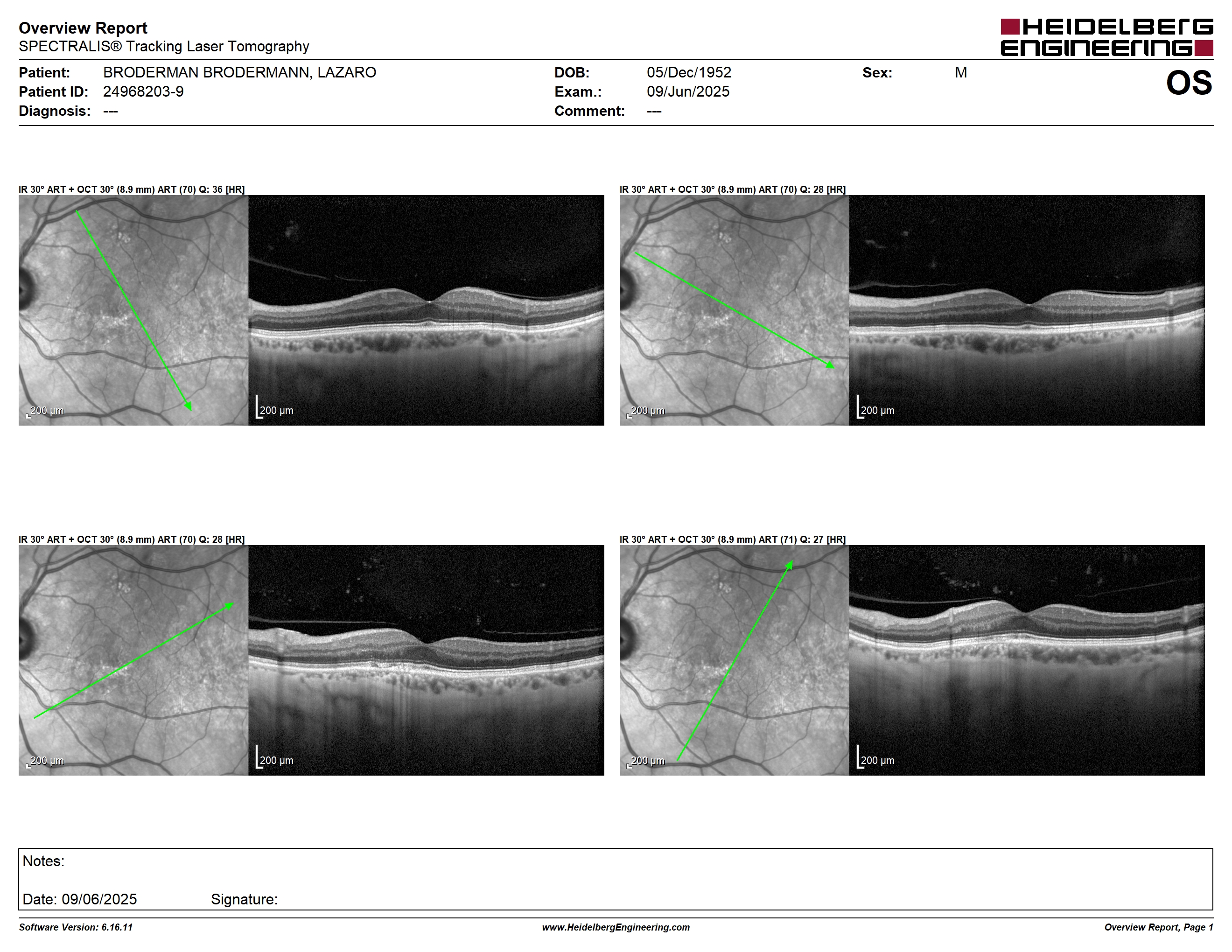
Task: Click the Overview Report title
Action: pos(83,28)
